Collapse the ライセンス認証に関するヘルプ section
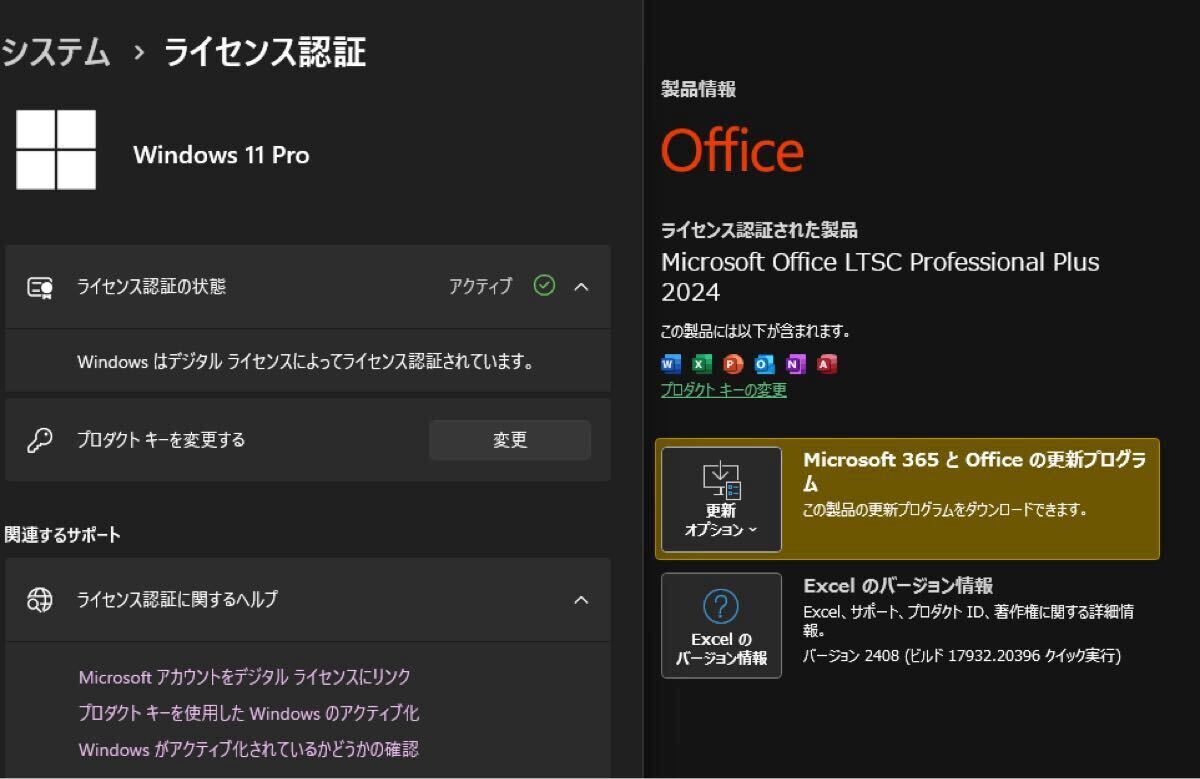This screenshot has width=1200, height=779. pos(581,600)
